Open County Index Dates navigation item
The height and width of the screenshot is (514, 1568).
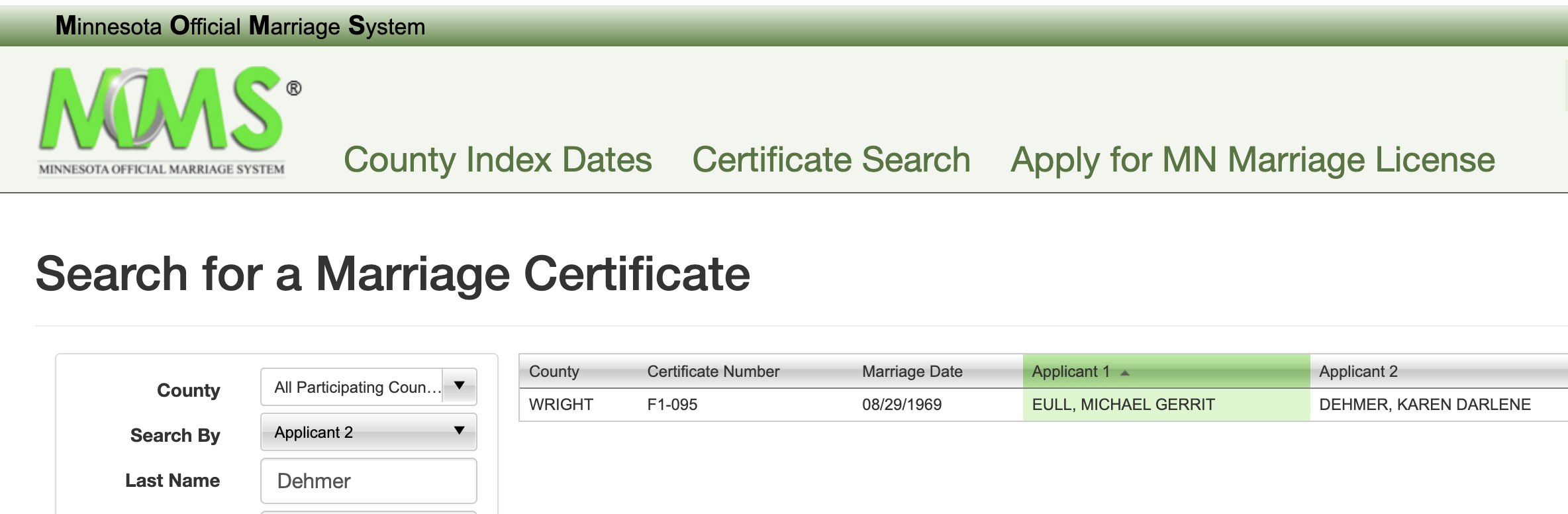(x=497, y=160)
